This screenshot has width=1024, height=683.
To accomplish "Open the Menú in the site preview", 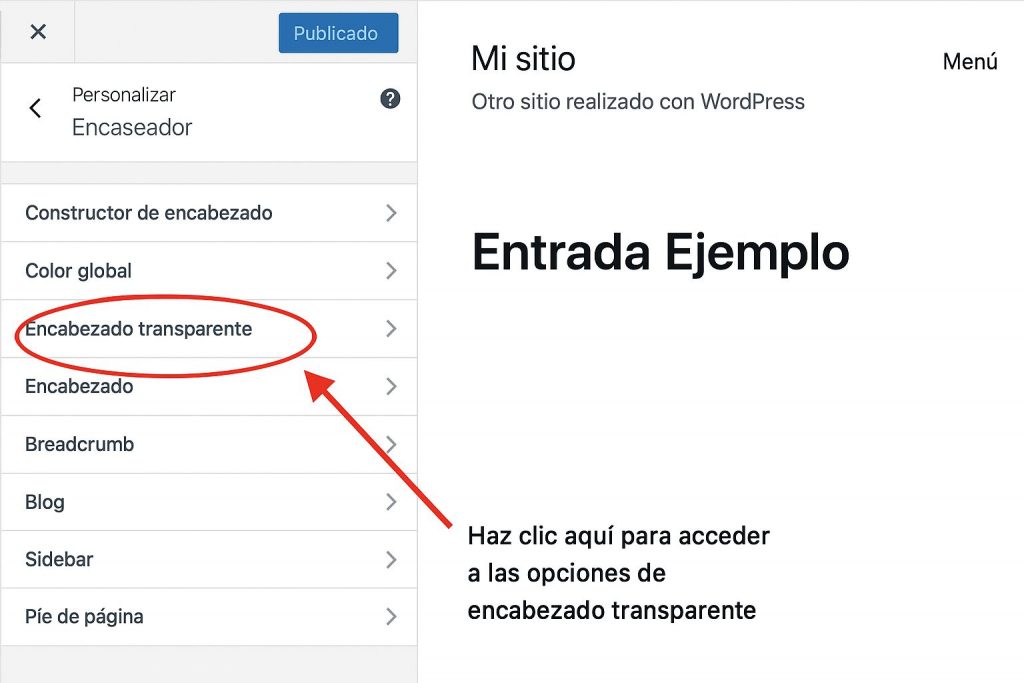I will click(969, 62).
